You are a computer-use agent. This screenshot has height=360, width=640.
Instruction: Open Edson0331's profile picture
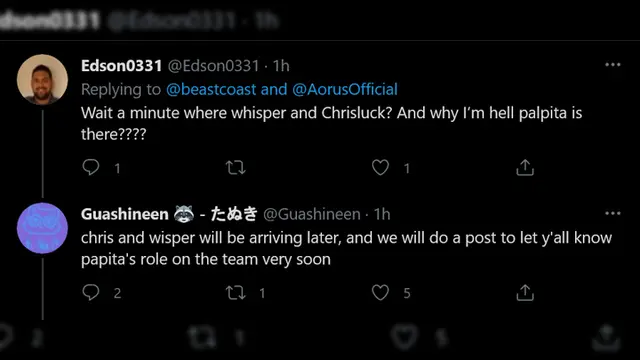42,80
